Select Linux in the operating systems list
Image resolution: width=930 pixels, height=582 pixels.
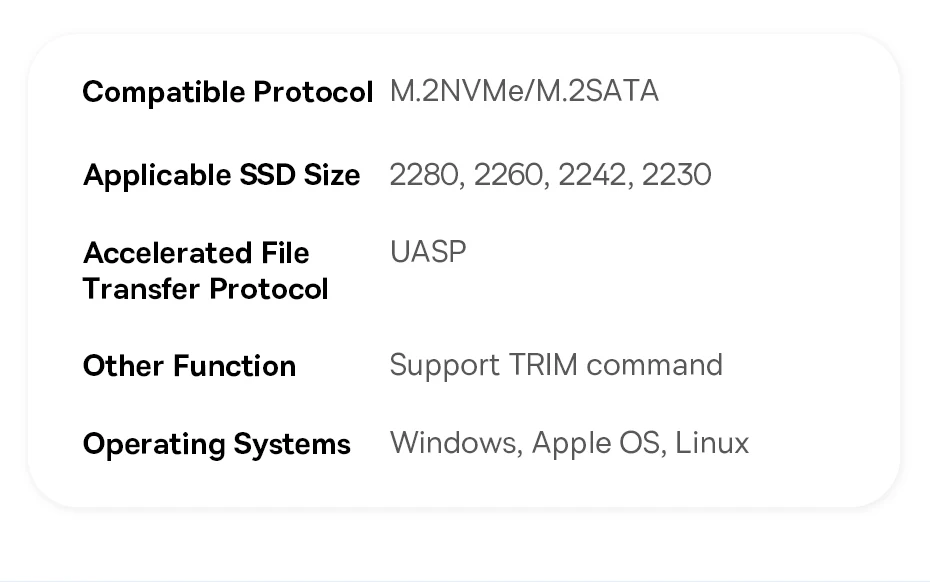click(x=712, y=443)
